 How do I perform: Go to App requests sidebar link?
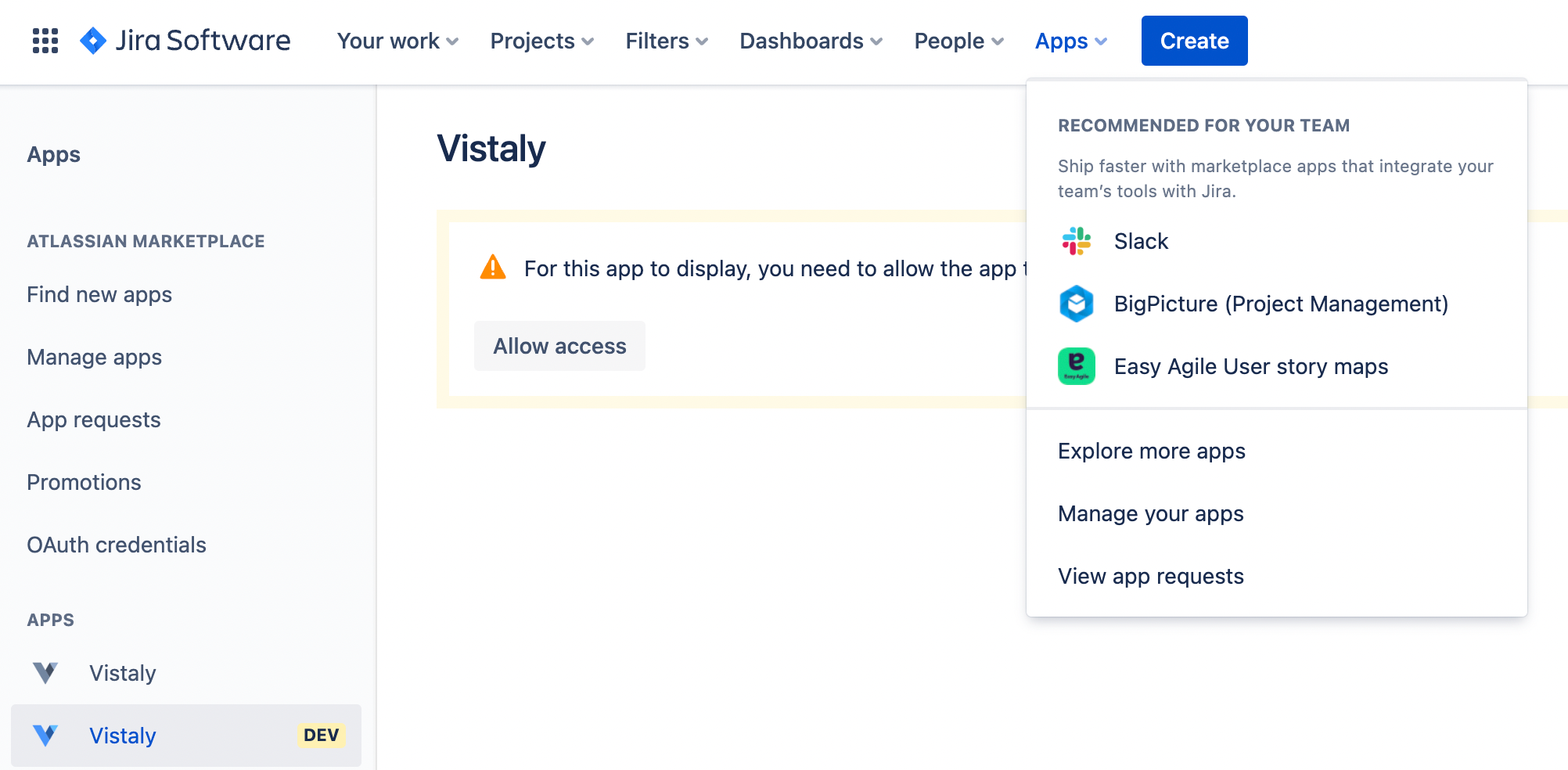[x=186, y=419]
